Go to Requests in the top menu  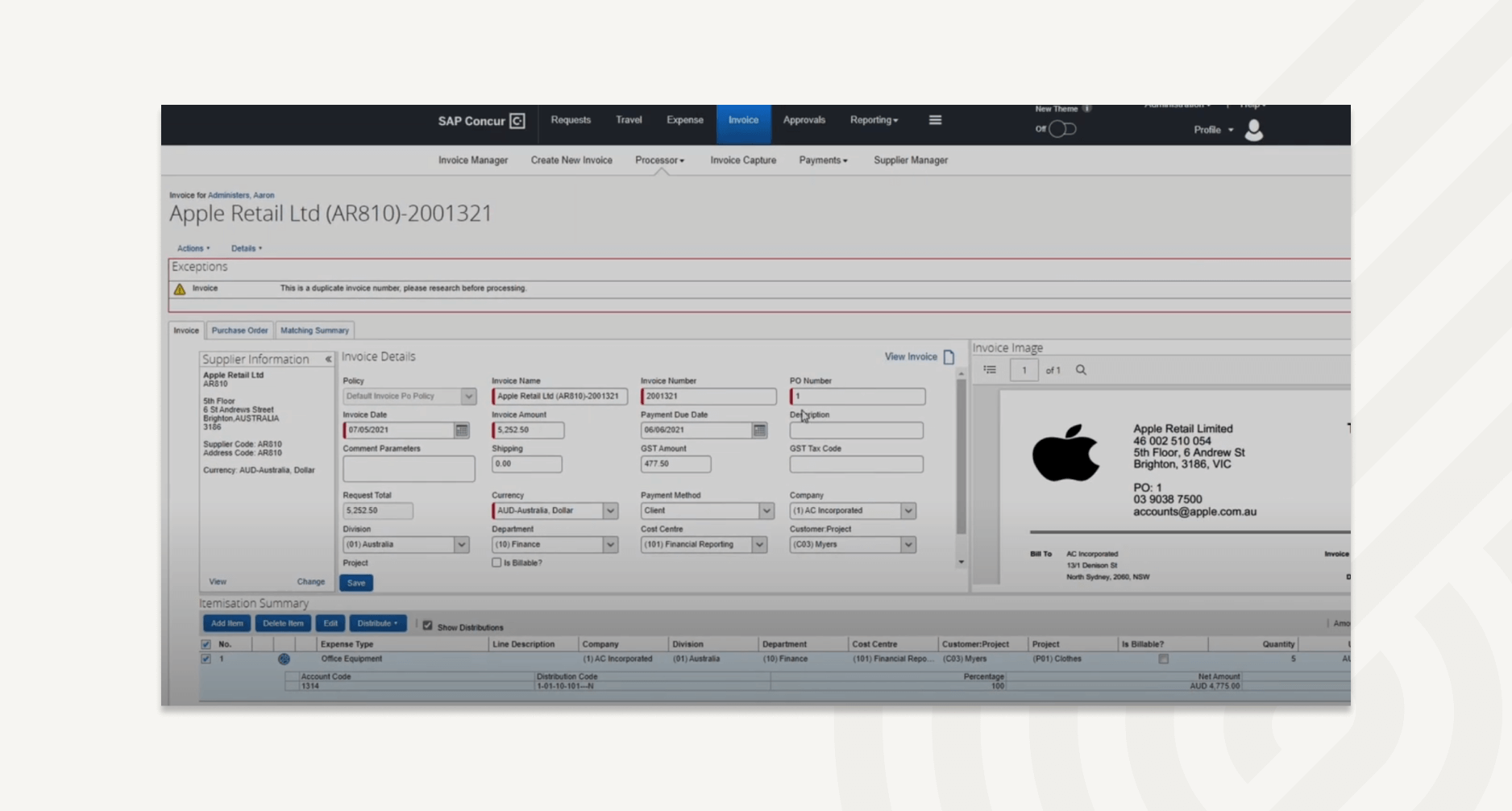[x=571, y=120]
